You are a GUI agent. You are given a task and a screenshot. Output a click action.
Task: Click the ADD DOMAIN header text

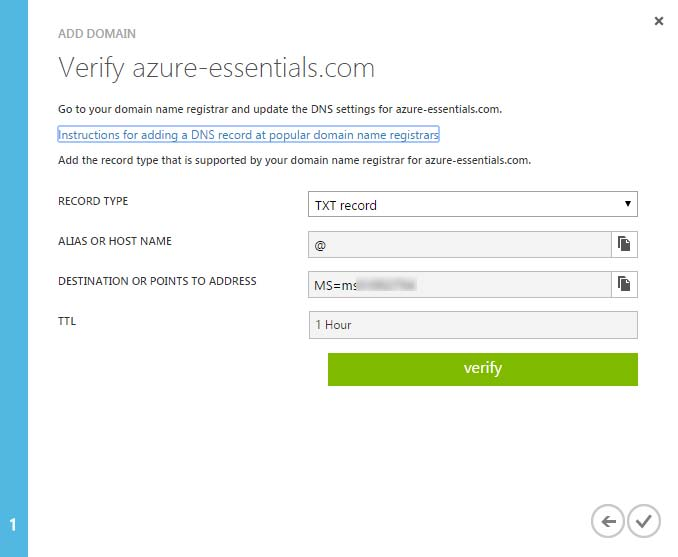(97, 33)
